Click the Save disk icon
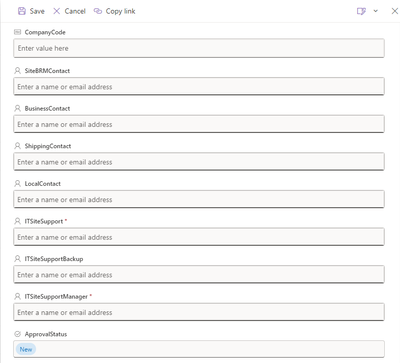The image size is (400, 363). pos(22,11)
